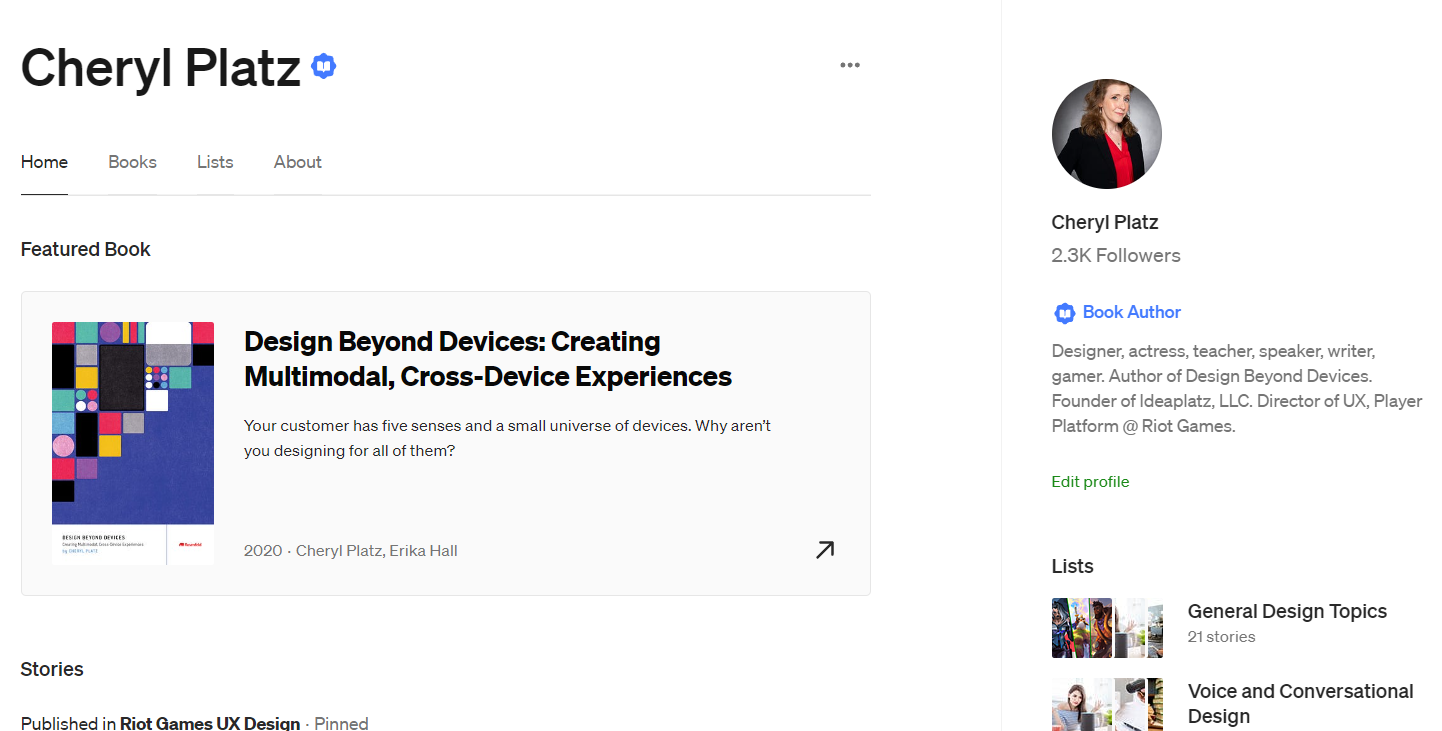Click the Book Author text label
1442x731 pixels.
click(1131, 312)
